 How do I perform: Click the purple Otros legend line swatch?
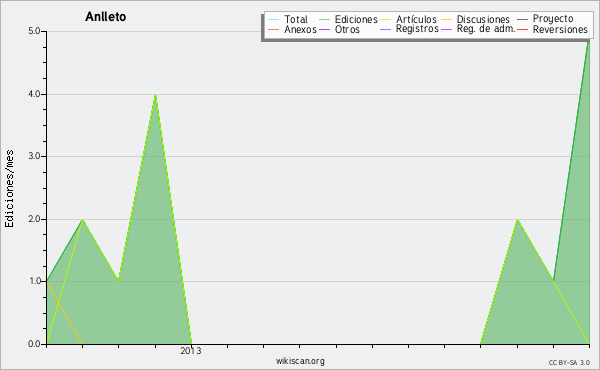coord(324,29)
